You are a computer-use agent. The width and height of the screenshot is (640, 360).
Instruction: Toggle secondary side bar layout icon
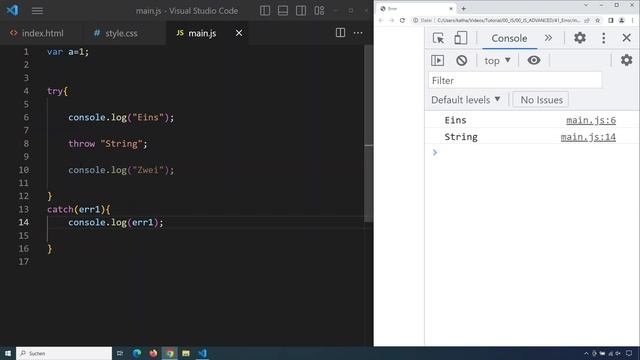click(x=301, y=11)
